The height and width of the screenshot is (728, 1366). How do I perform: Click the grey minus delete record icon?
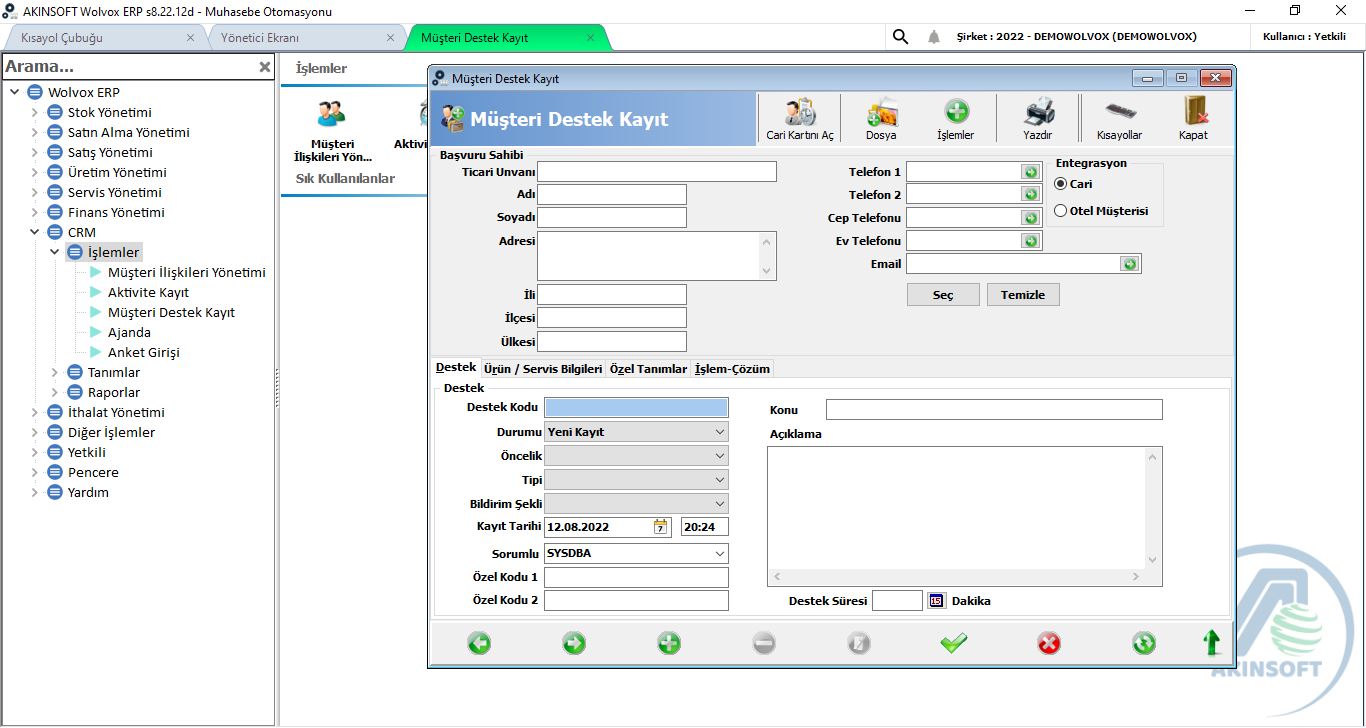[x=764, y=643]
